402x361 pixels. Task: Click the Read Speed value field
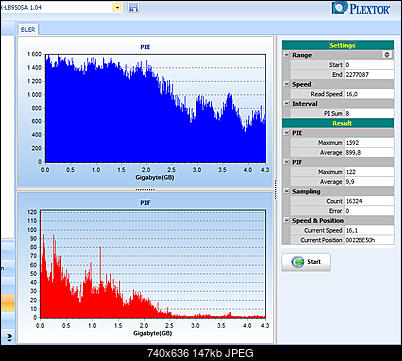[369, 94]
